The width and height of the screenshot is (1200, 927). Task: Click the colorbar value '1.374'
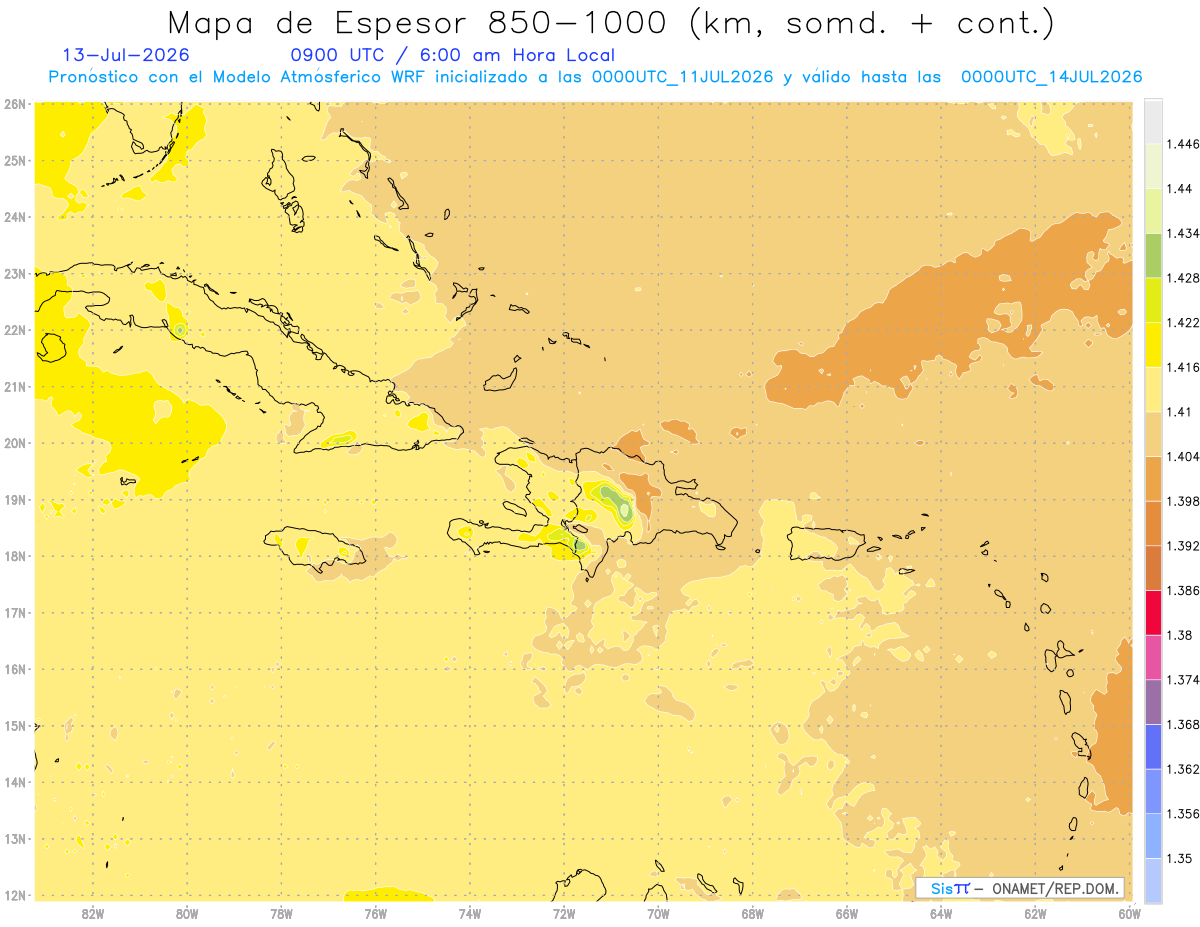[x=1184, y=680]
